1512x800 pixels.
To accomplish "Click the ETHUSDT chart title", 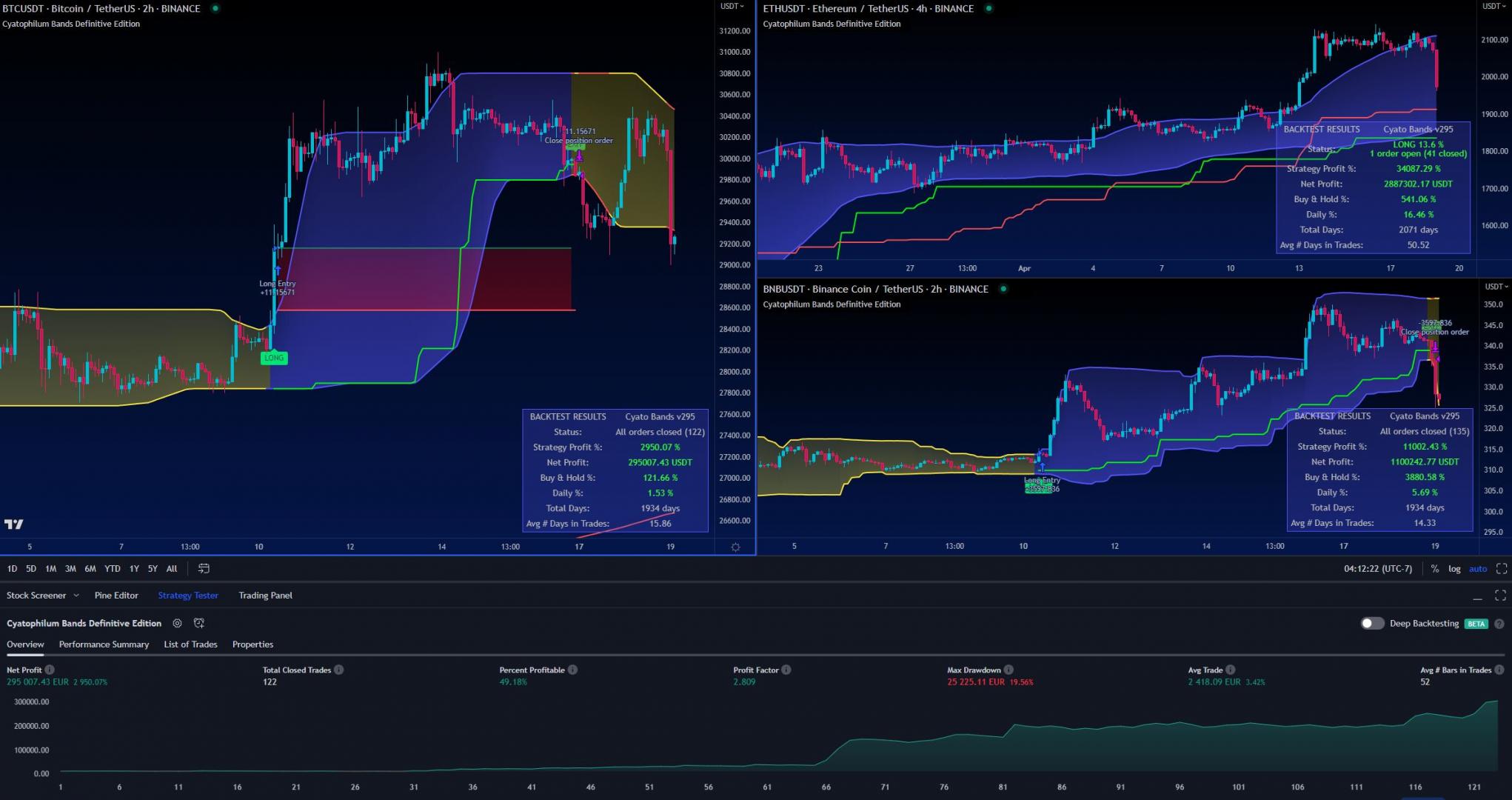I will [869, 9].
